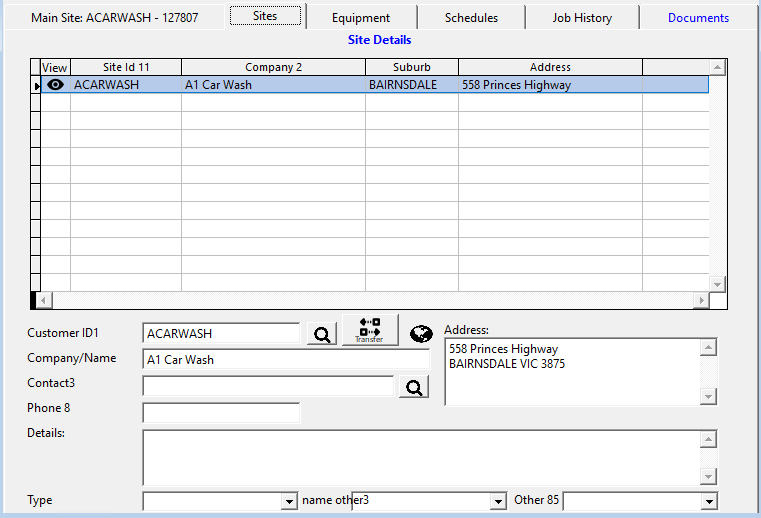Click into the Details text area
Screen dimensions: 761x518
click(421, 457)
